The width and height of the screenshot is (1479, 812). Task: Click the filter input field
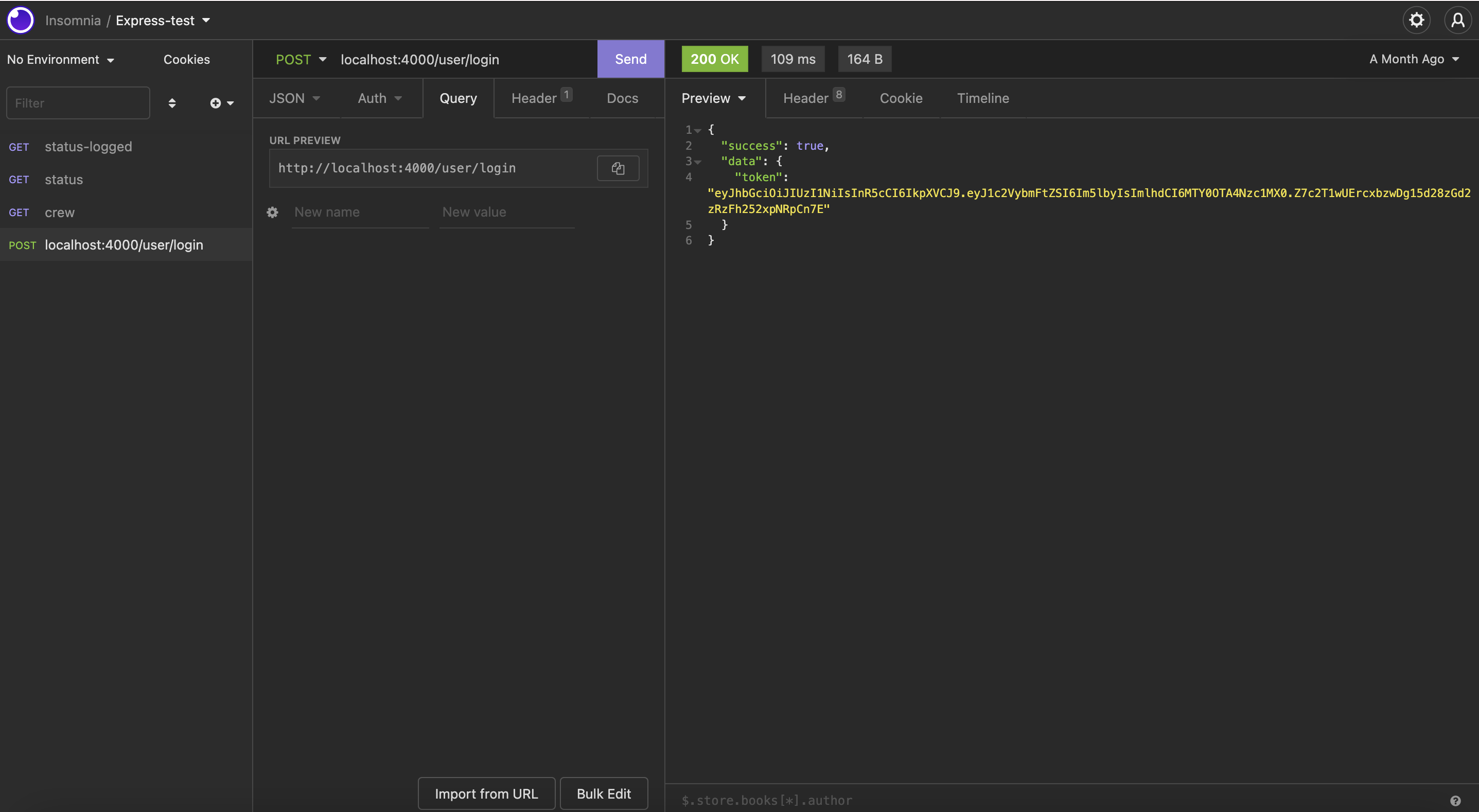tap(78, 102)
